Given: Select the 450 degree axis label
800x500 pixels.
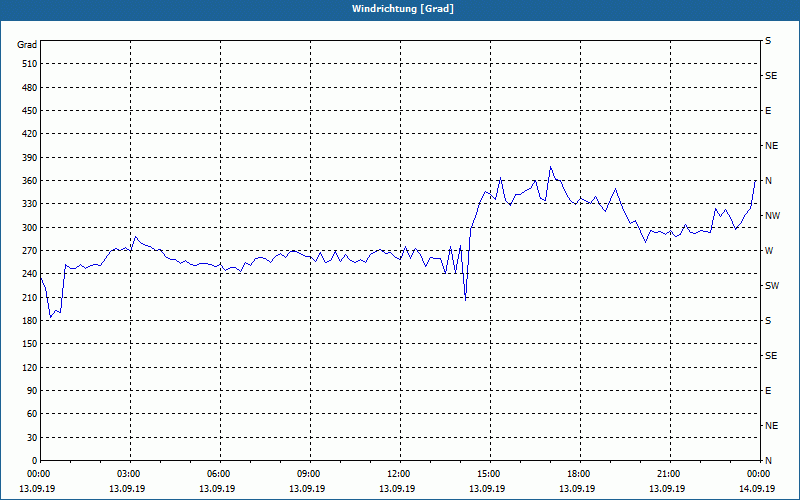Looking at the screenshot, I should tap(29, 111).
